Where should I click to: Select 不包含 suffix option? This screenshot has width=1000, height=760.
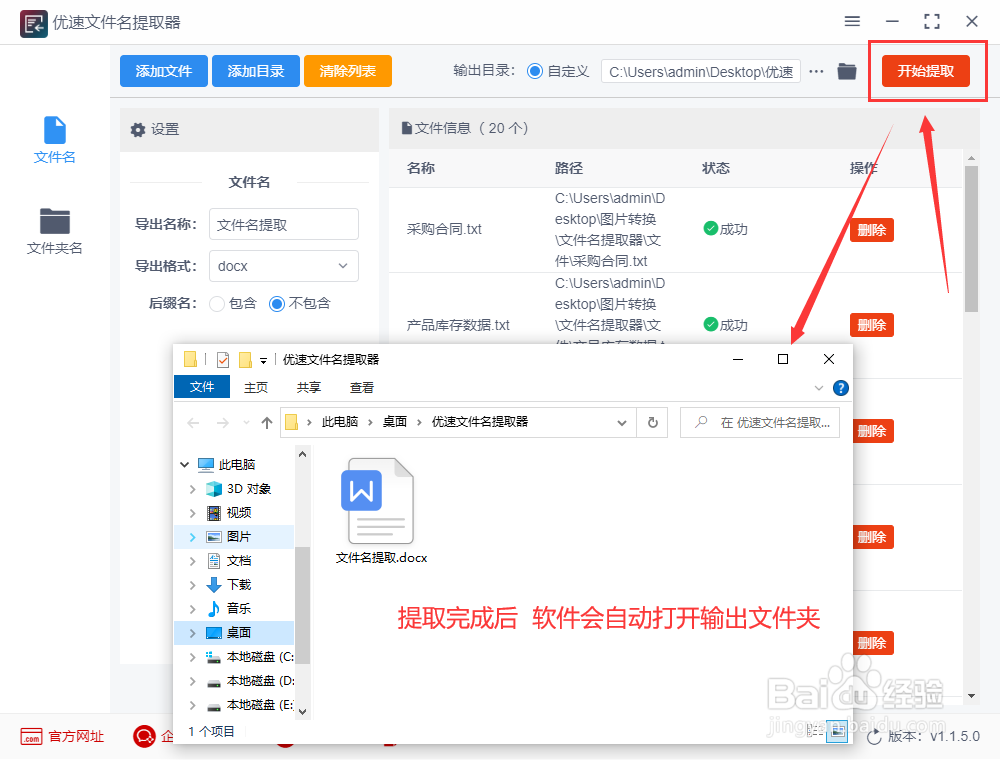(277, 304)
